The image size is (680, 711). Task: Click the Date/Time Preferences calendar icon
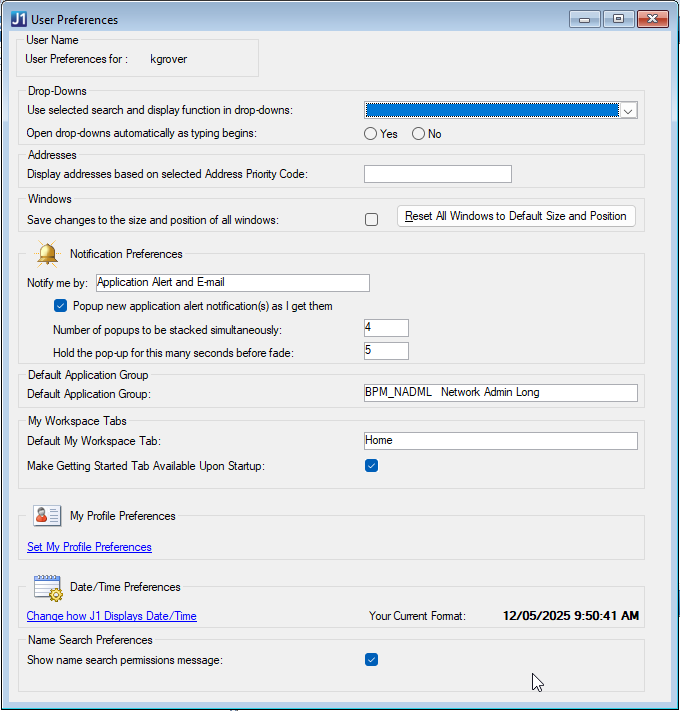click(x=47, y=587)
